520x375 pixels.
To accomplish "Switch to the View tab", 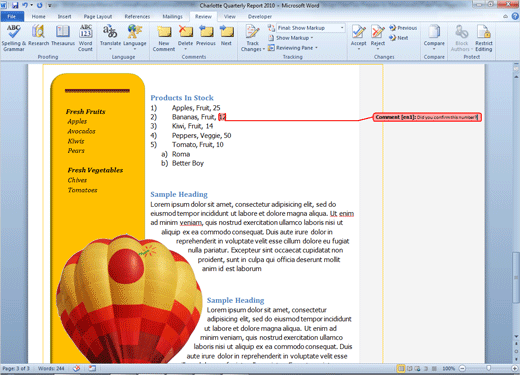I will (229, 16).
